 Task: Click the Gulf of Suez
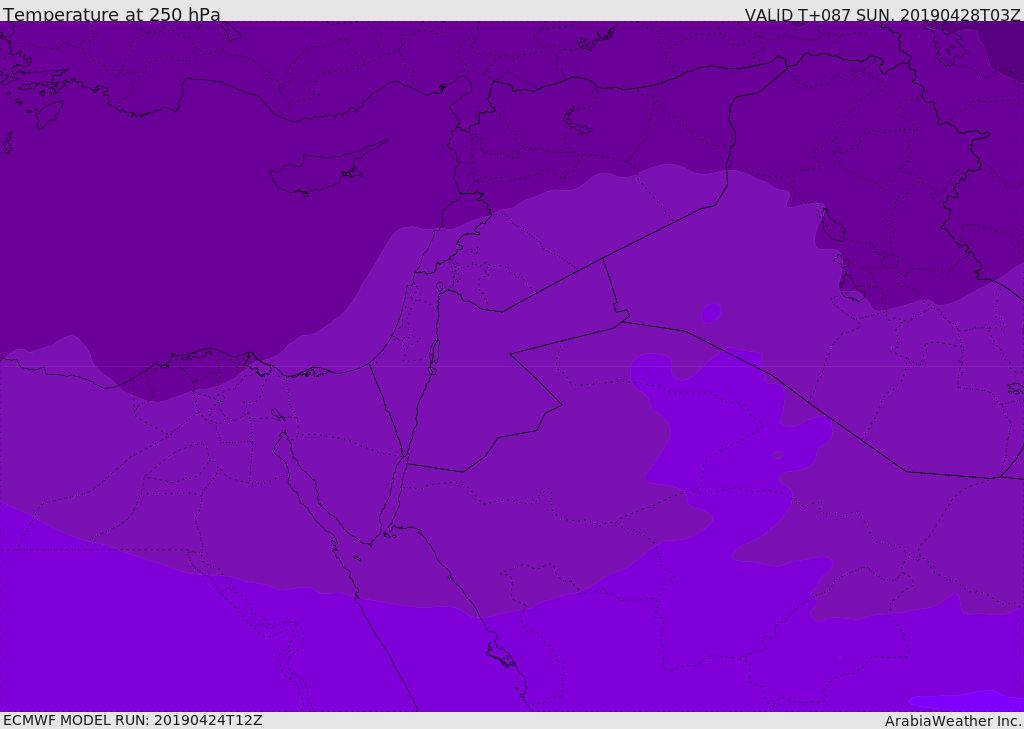tap(310, 490)
